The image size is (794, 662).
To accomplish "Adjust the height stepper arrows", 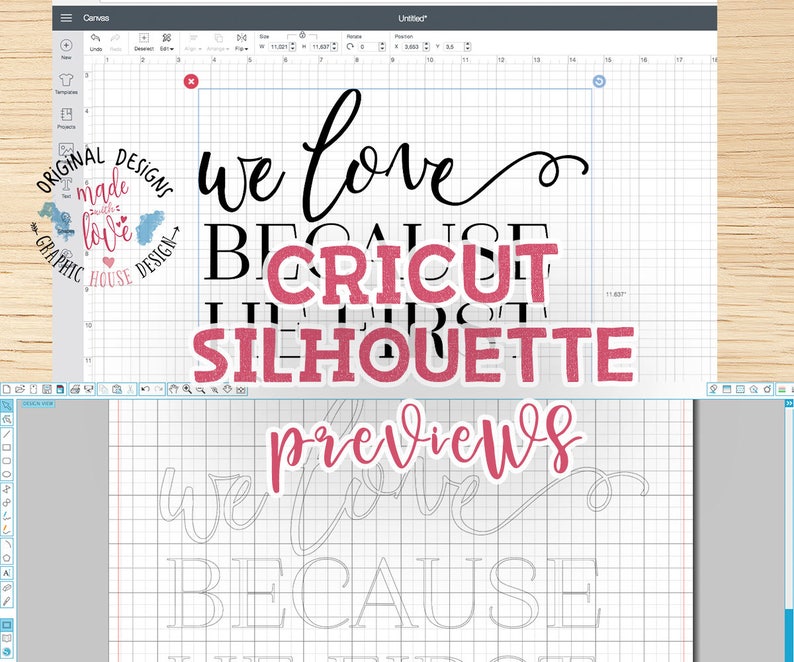I will click(334, 47).
